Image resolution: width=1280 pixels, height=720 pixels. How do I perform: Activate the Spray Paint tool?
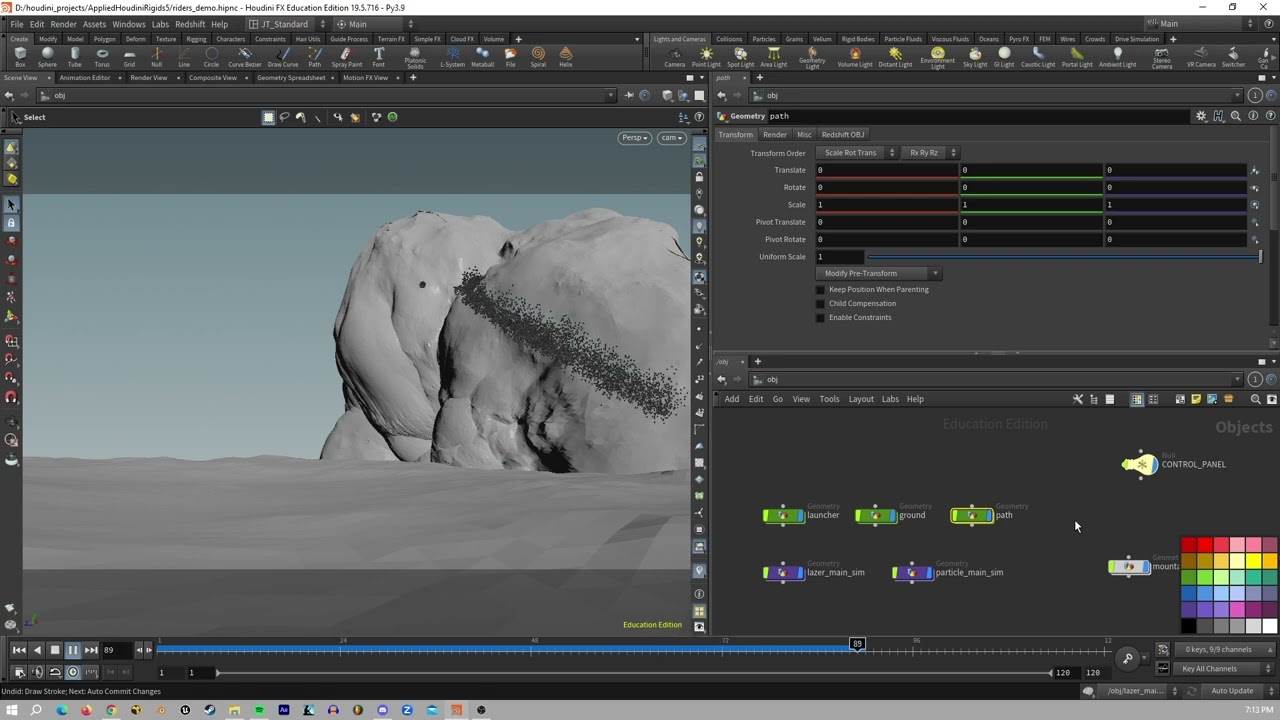(x=347, y=57)
